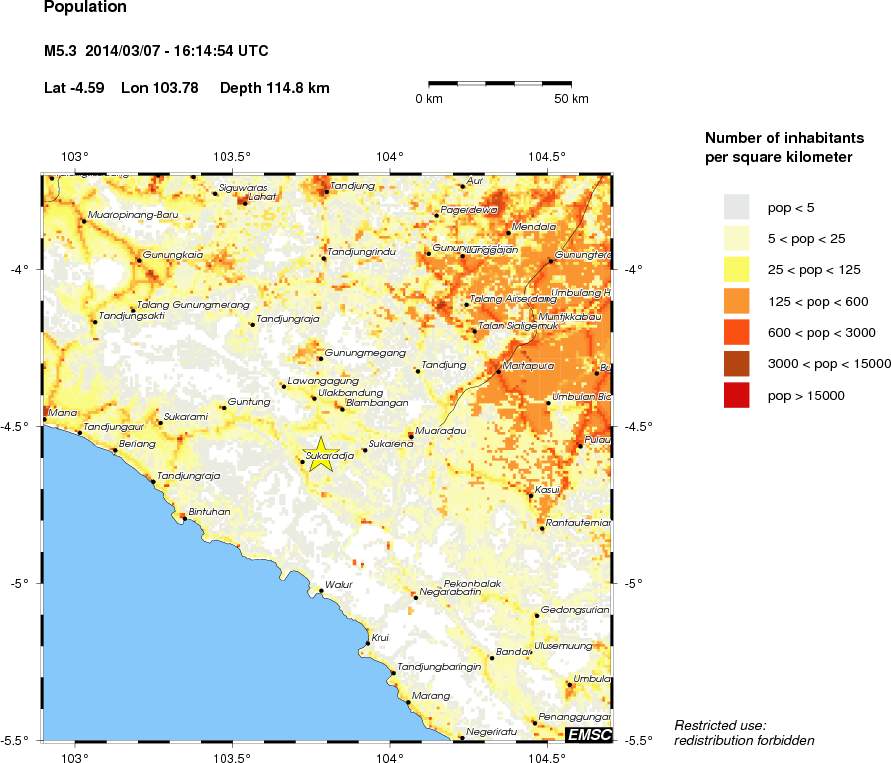891x763 pixels.
Task: Click the 'M5.3 2014/03/07' earthquake header
Action: pyautogui.click(x=155, y=50)
